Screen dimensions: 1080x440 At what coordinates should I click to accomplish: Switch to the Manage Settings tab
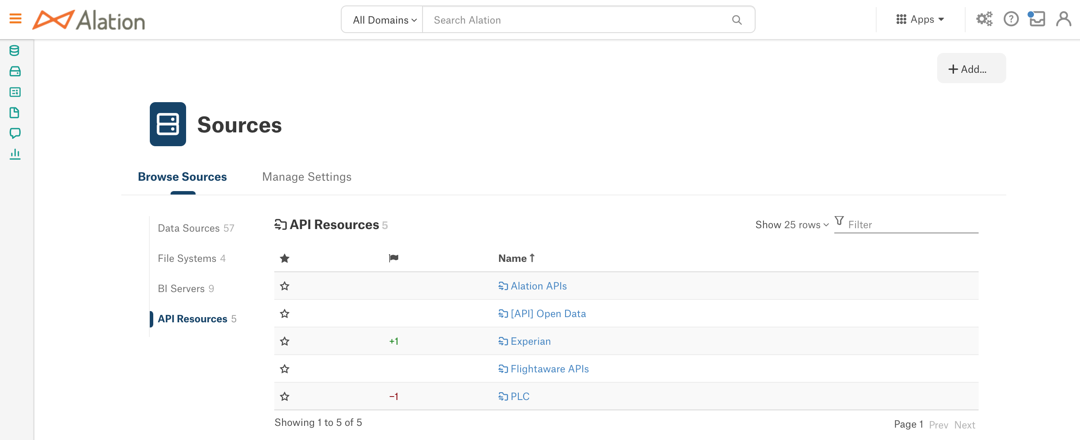[307, 177]
